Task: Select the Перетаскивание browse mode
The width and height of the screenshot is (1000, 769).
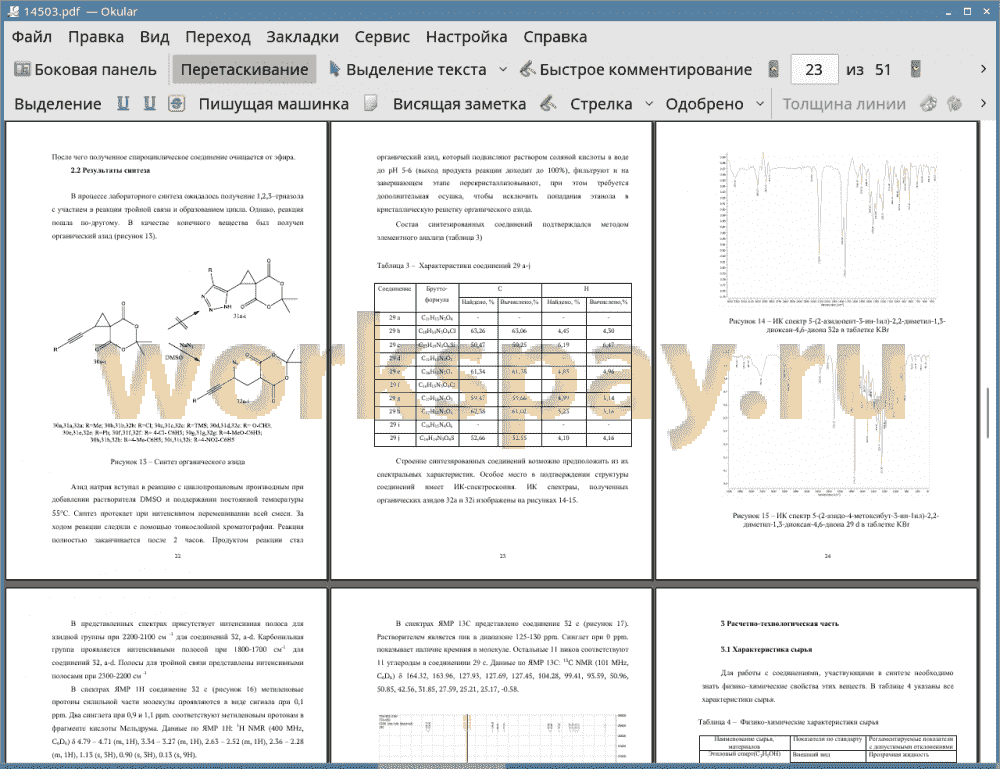Action: (x=244, y=70)
